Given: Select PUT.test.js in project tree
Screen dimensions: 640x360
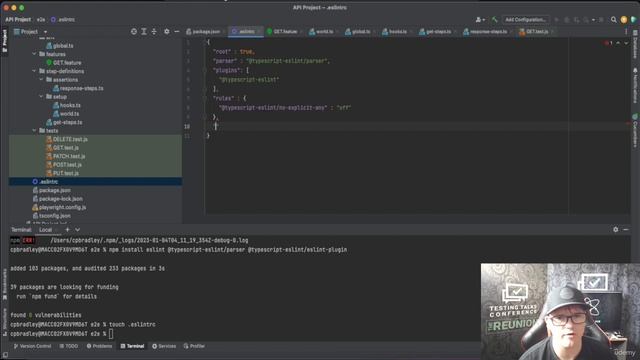Looking at the screenshot, I should pyautogui.click(x=63, y=173).
